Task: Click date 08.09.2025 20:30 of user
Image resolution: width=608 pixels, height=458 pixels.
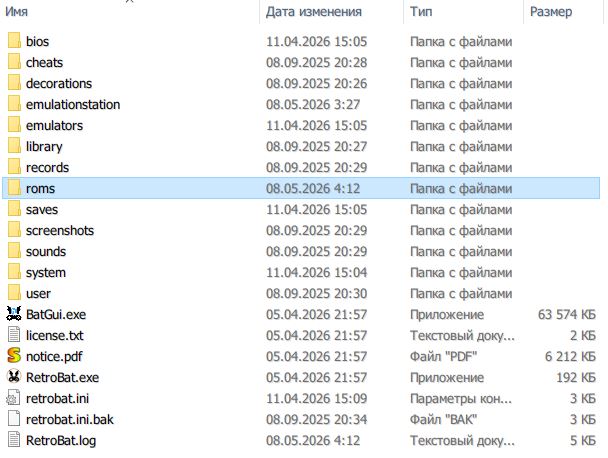Action: click(x=316, y=294)
